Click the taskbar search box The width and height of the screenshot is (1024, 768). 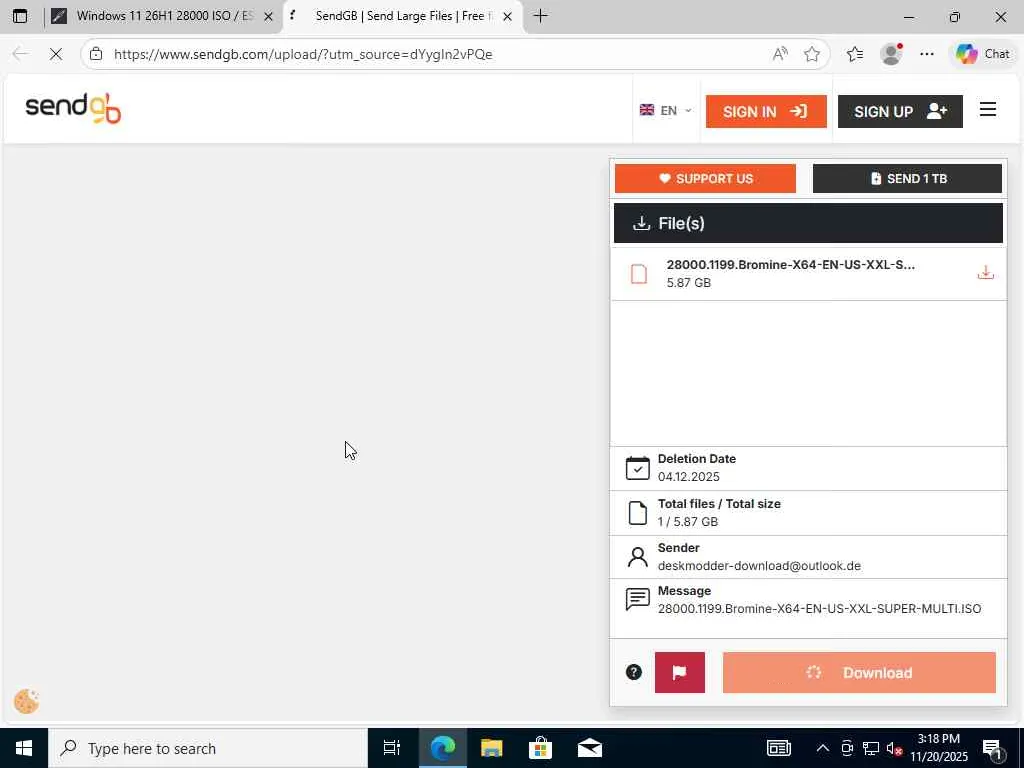click(x=208, y=748)
